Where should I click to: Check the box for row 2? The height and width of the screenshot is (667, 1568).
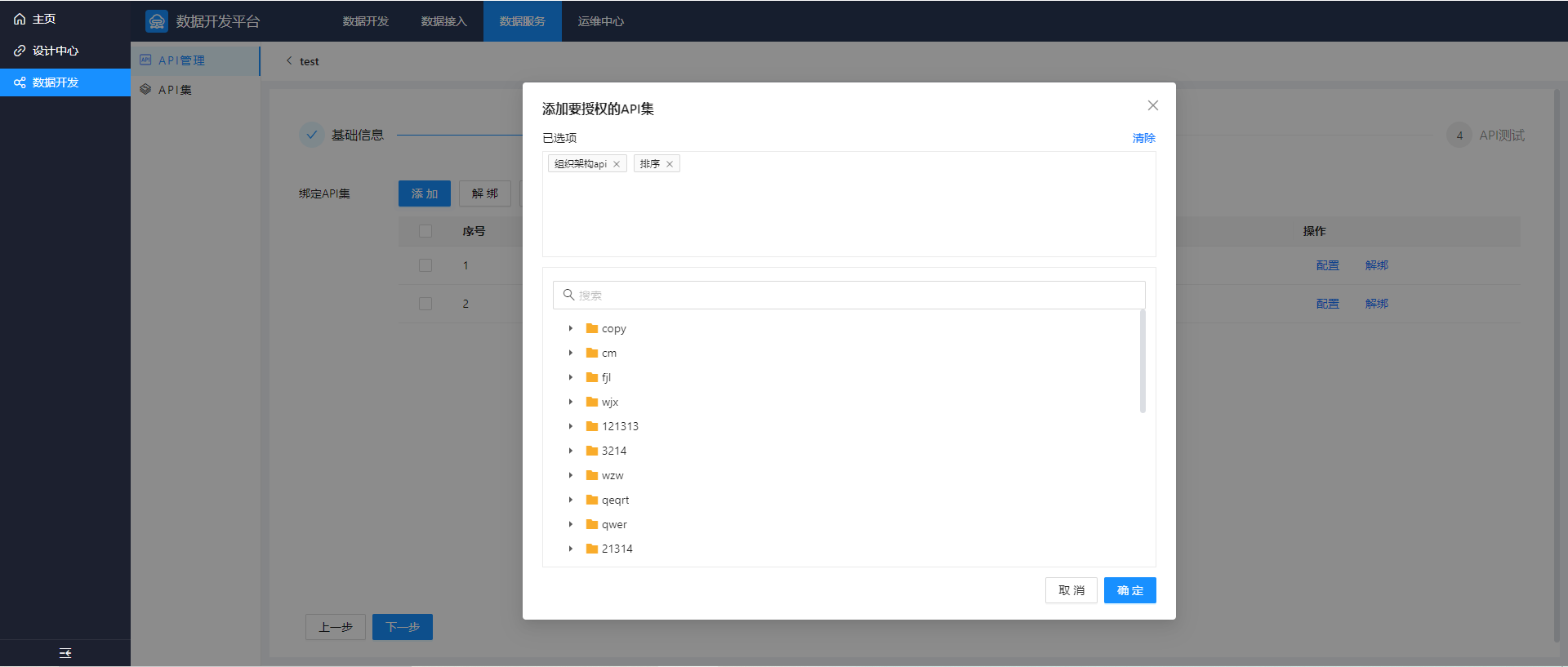point(425,304)
